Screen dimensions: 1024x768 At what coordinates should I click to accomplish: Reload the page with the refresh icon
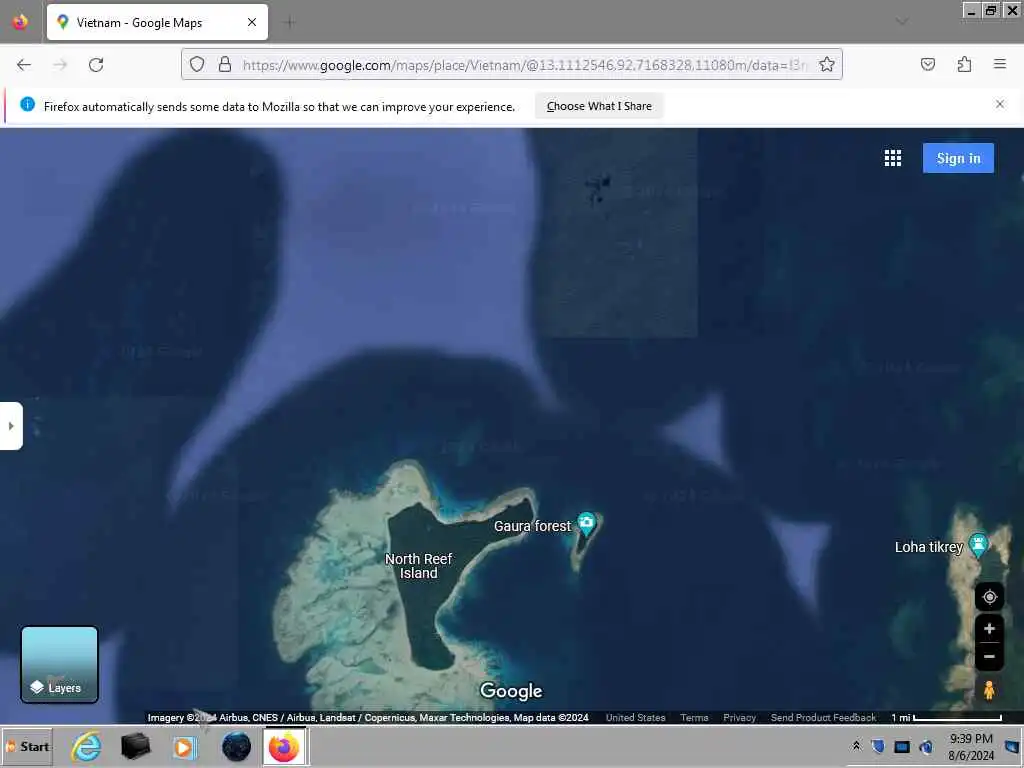pyautogui.click(x=96, y=65)
